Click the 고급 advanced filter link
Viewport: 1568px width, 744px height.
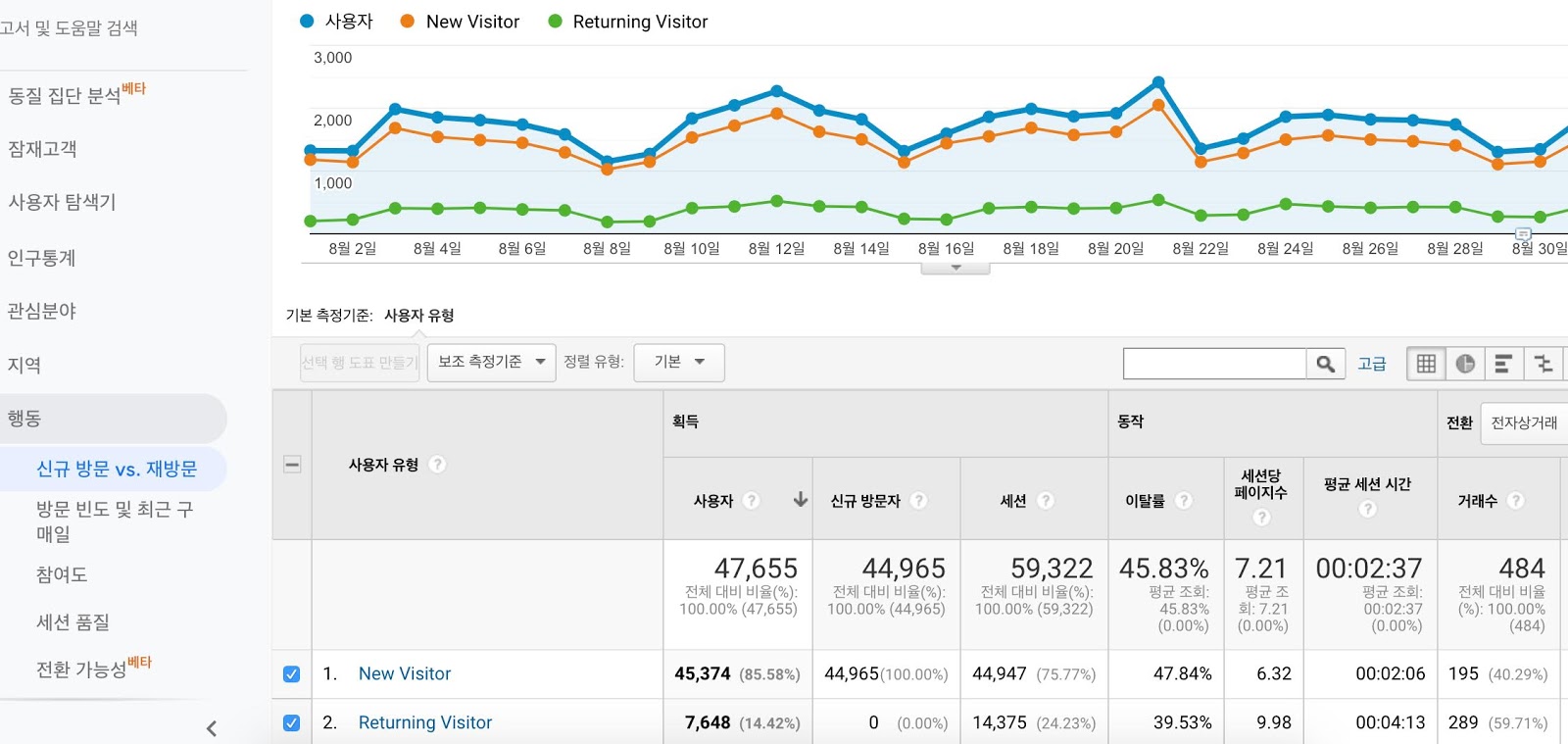click(1372, 364)
